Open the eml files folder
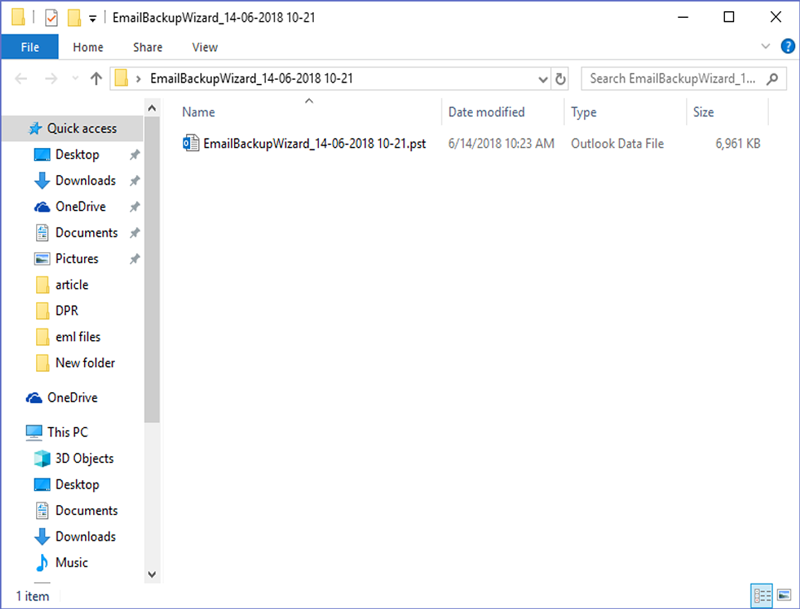Screen dimensions: 800x609 [78, 337]
